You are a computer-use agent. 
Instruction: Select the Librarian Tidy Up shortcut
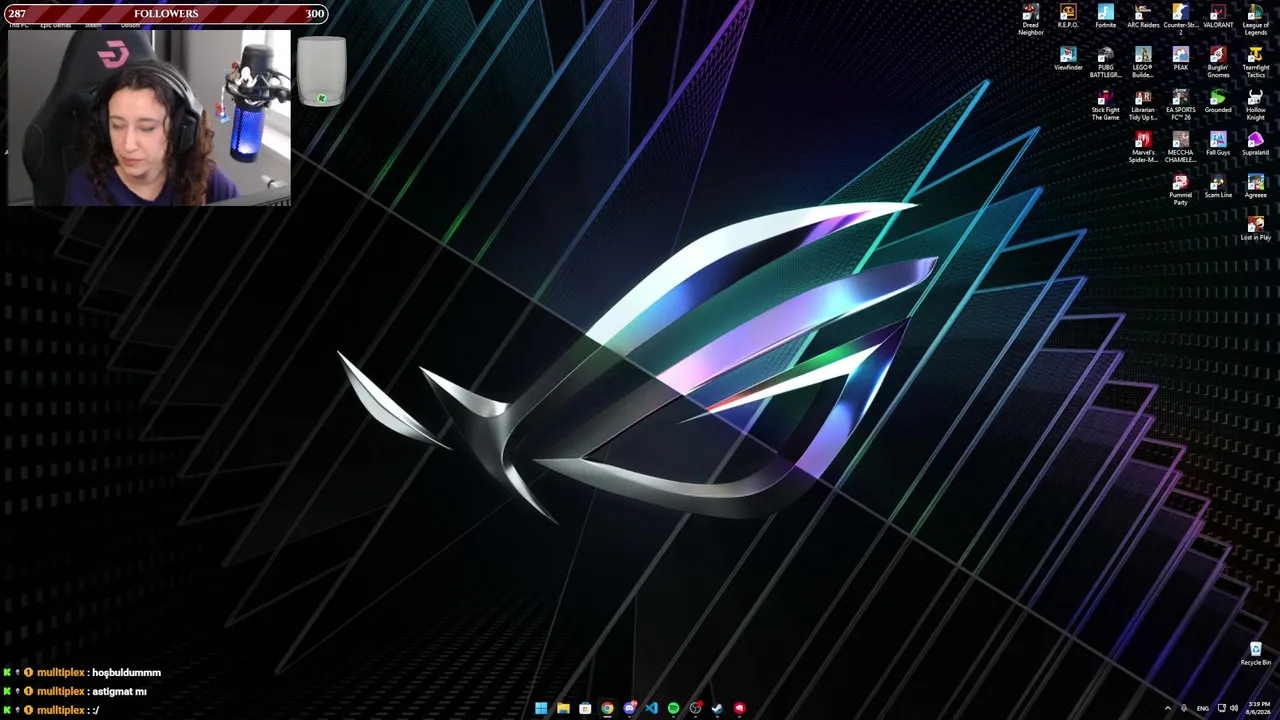pos(1143,105)
